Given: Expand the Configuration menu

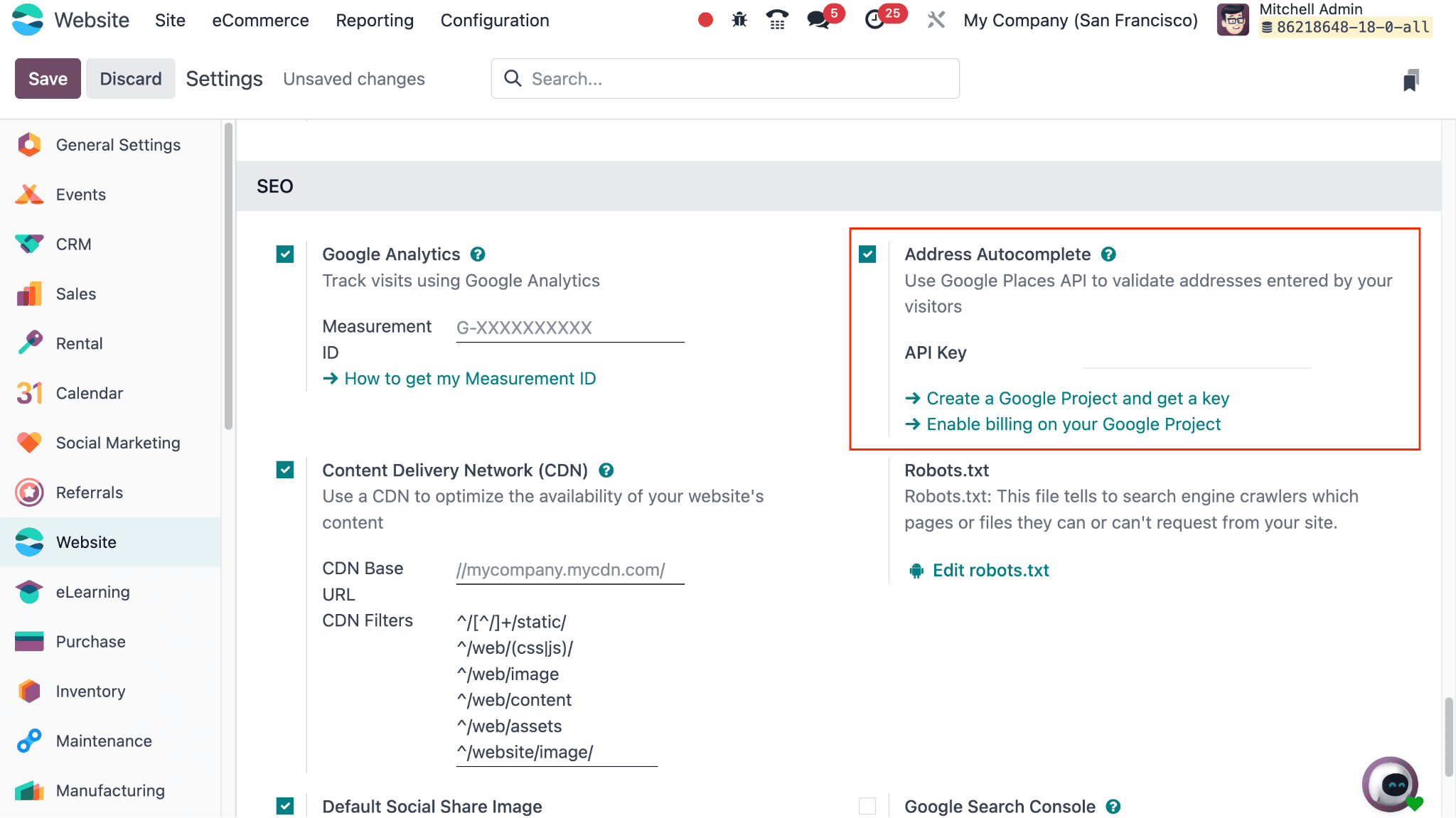Looking at the screenshot, I should (495, 20).
